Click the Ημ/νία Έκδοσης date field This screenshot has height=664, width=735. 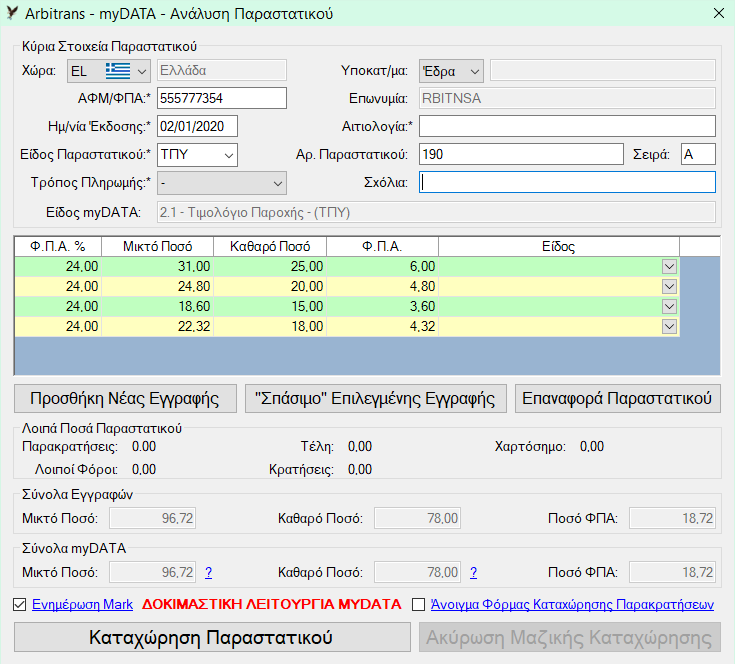click(197, 127)
